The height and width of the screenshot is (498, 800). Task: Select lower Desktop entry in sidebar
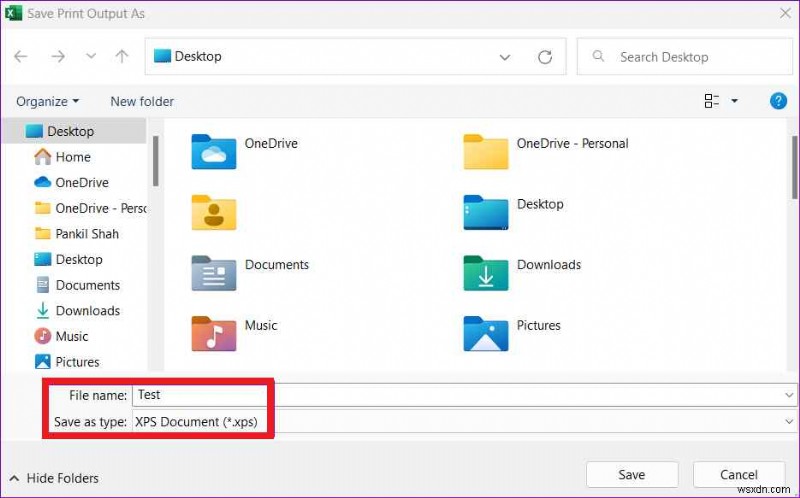(x=68, y=259)
